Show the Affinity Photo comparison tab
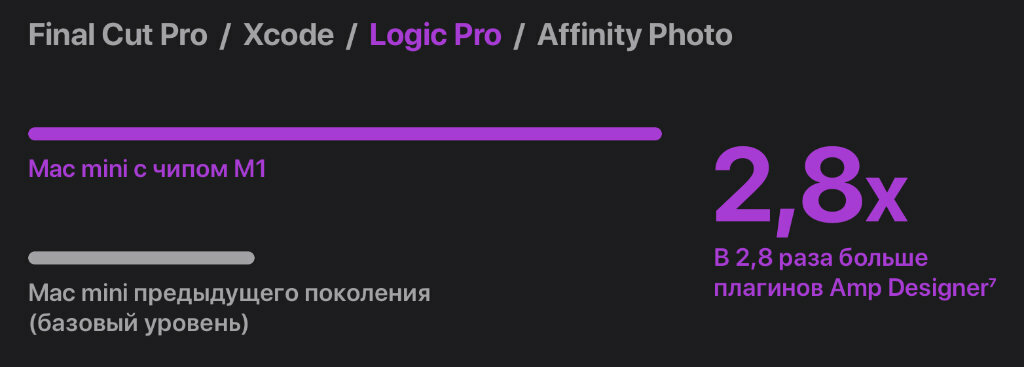The width and height of the screenshot is (1024, 367). click(x=635, y=35)
